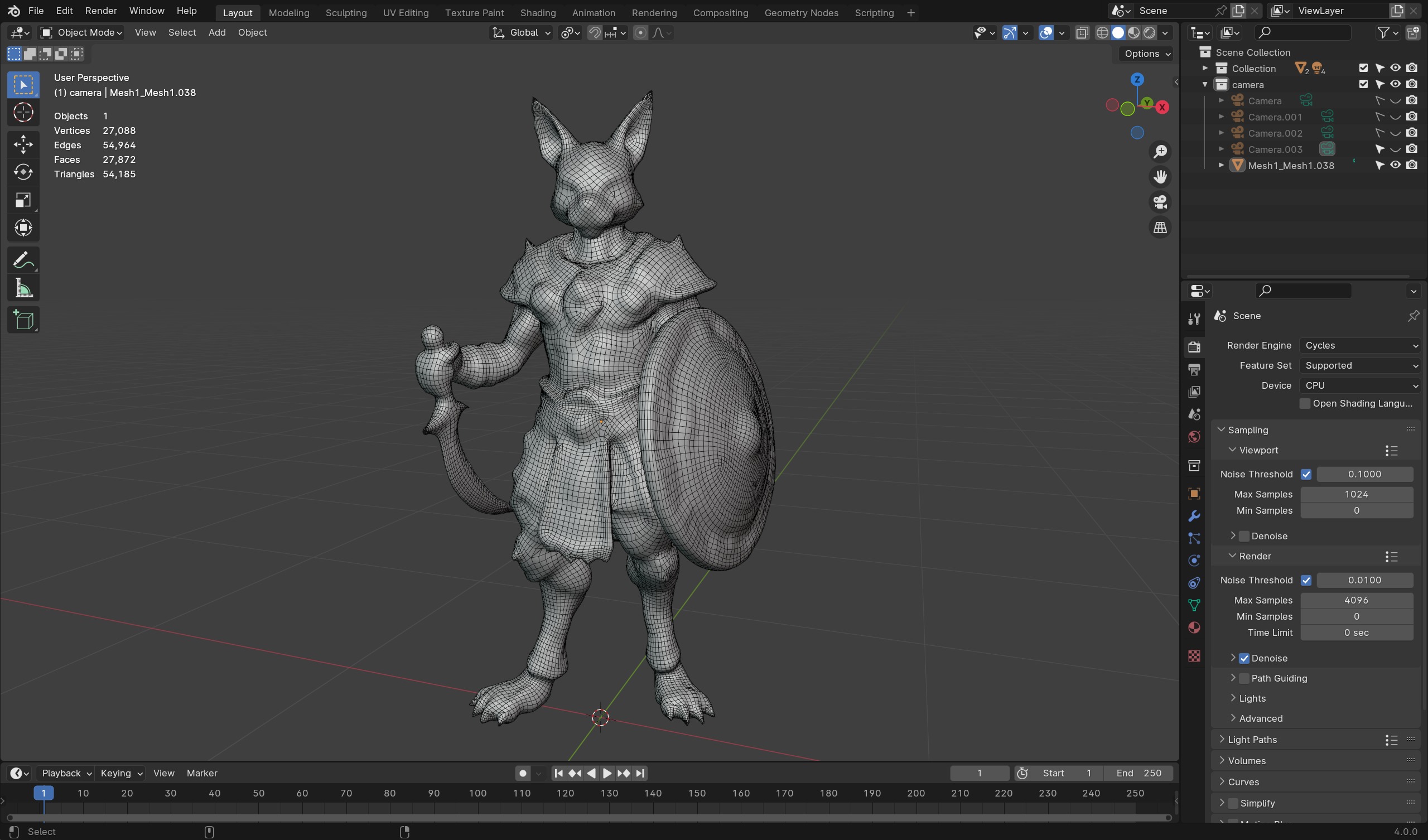Open the Material properties tab
This screenshot has width=1428, height=840.
click(1194, 628)
